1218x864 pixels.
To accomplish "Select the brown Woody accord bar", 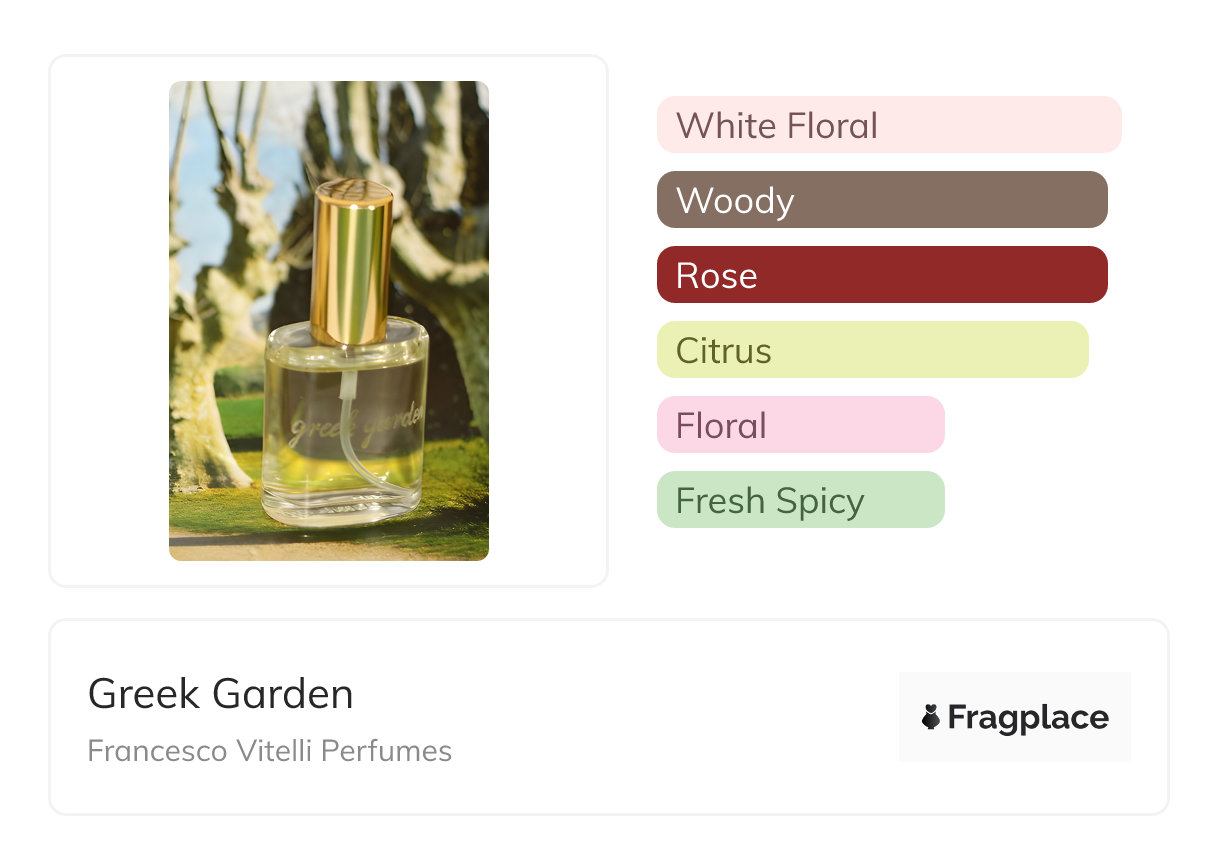I will point(881,200).
